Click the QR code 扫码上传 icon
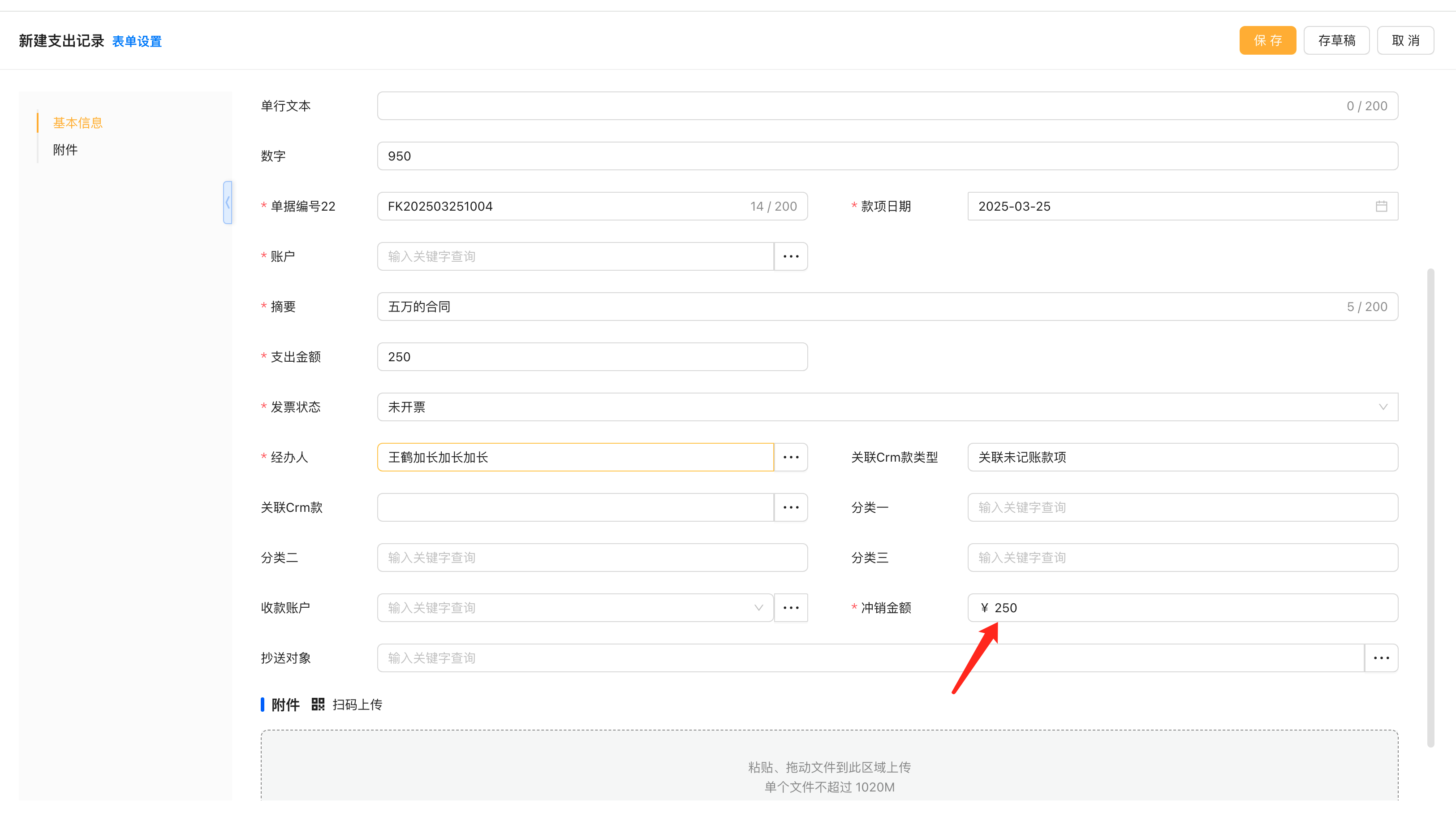The height and width of the screenshot is (813, 1456). (x=318, y=705)
